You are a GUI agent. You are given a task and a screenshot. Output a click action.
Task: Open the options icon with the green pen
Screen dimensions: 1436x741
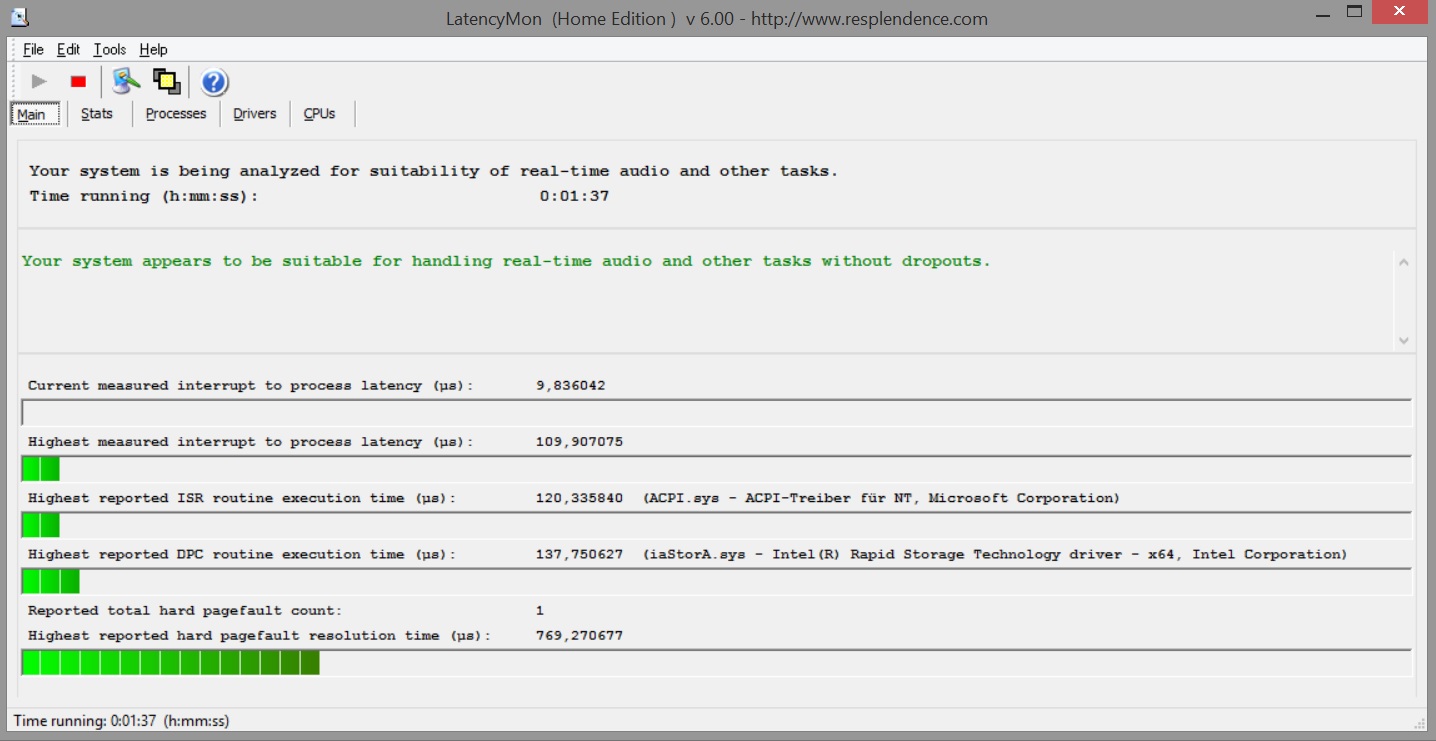[x=126, y=81]
